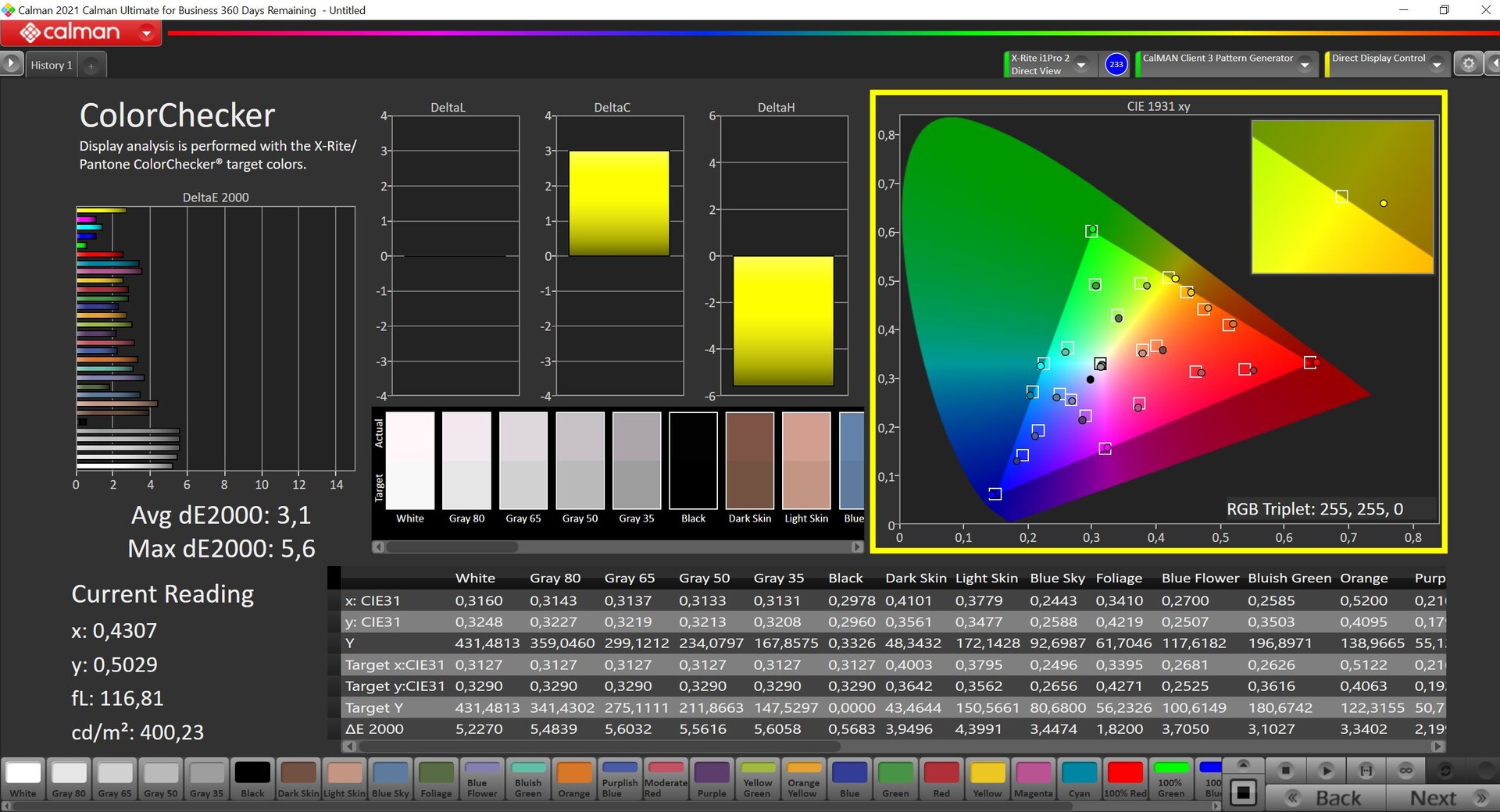Click RGB Triplet: 255, 255, 0 readout
The height and width of the screenshot is (812, 1500).
tap(1315, 509)
